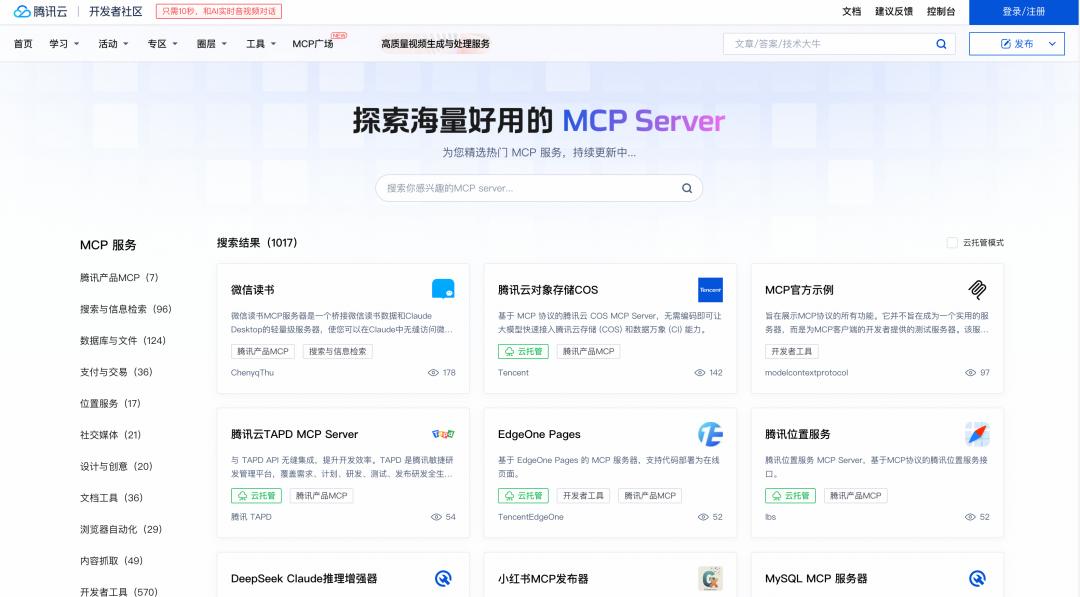Viewport: 1080px width, 597px height.
Task: Go to 首页 in navigation
Action: tap(23, 44)
